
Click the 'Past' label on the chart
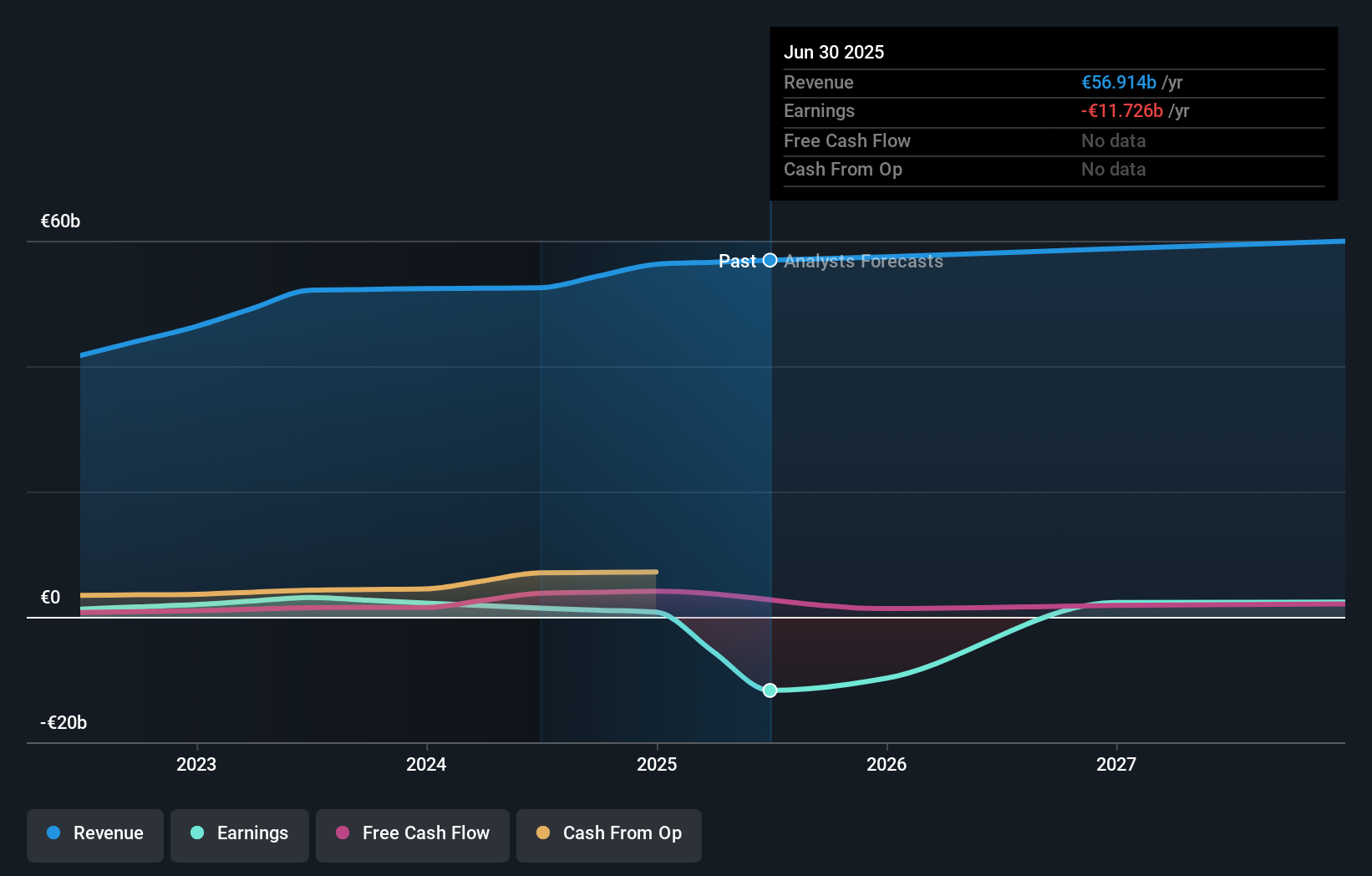737,262
